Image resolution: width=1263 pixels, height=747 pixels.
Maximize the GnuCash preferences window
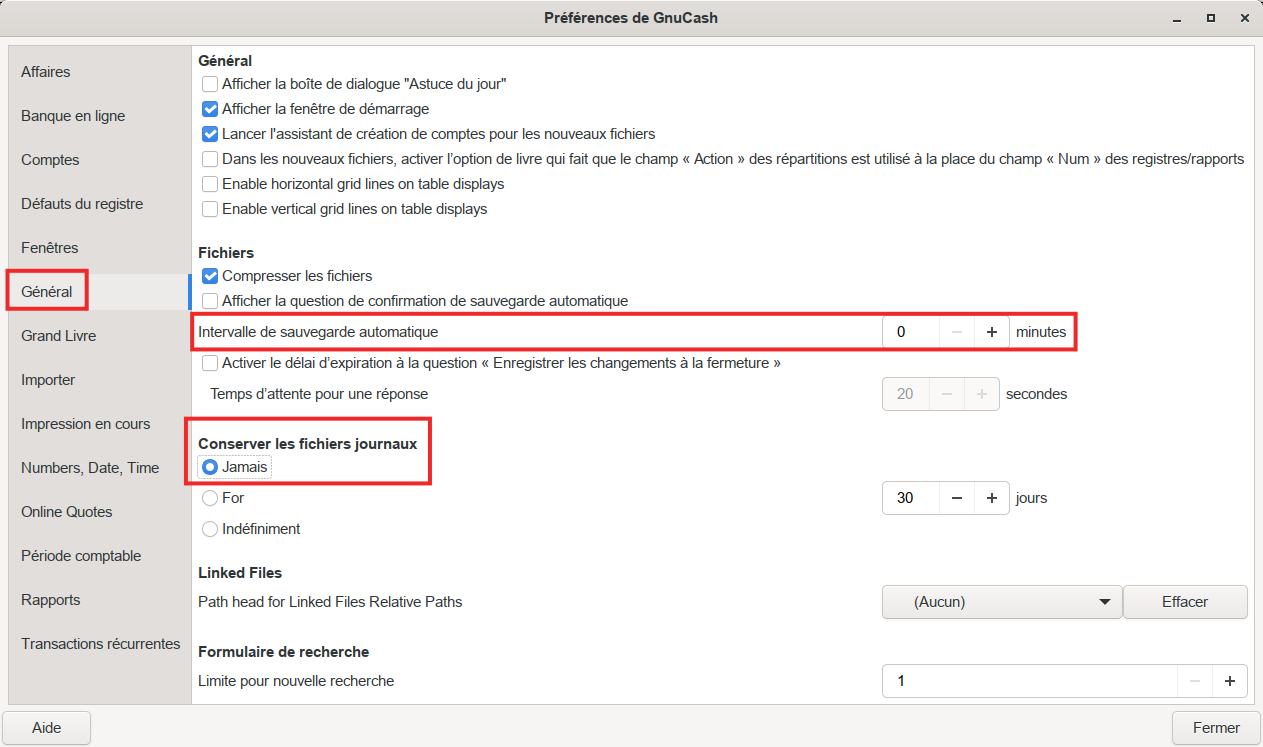1210,18
